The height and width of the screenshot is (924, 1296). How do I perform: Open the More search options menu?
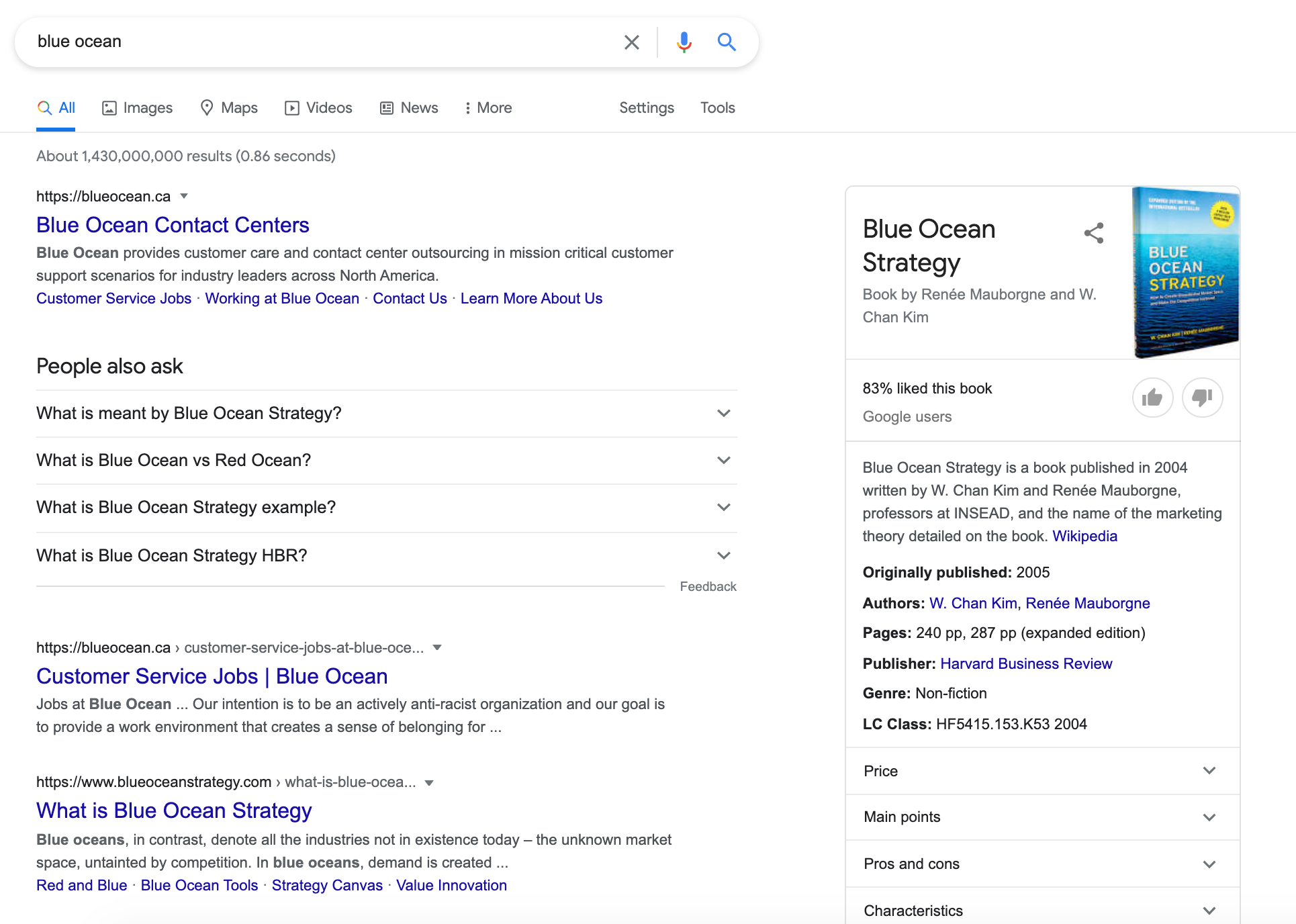(488, 107)
